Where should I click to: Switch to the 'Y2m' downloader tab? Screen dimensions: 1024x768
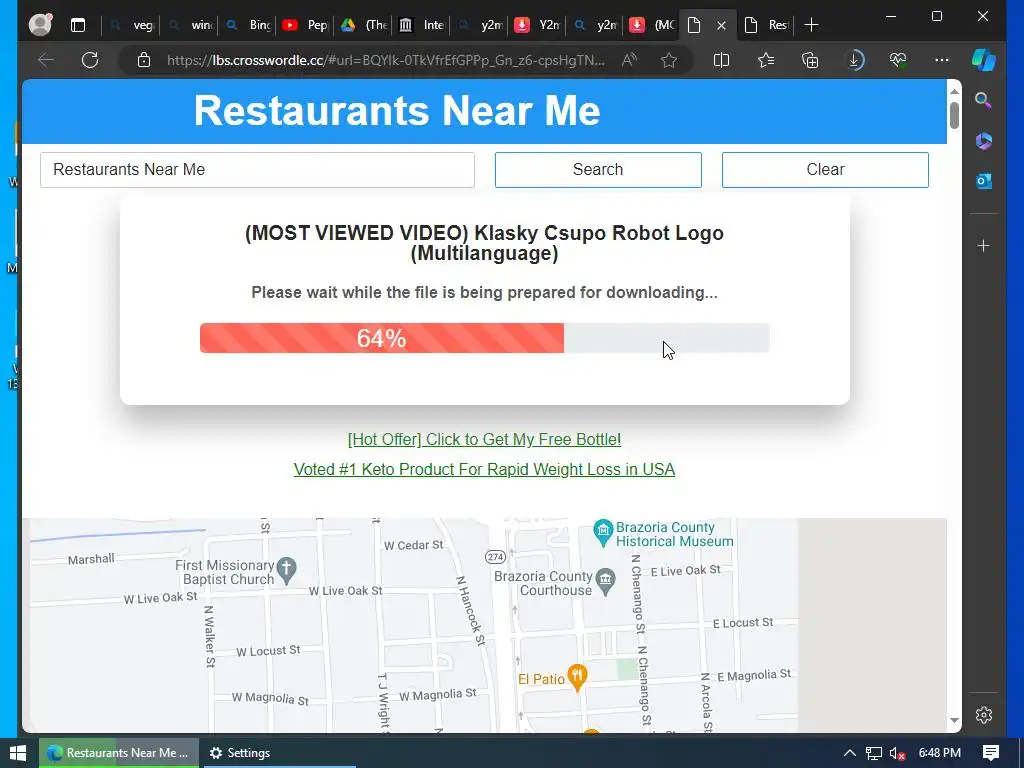coord(537,25)
